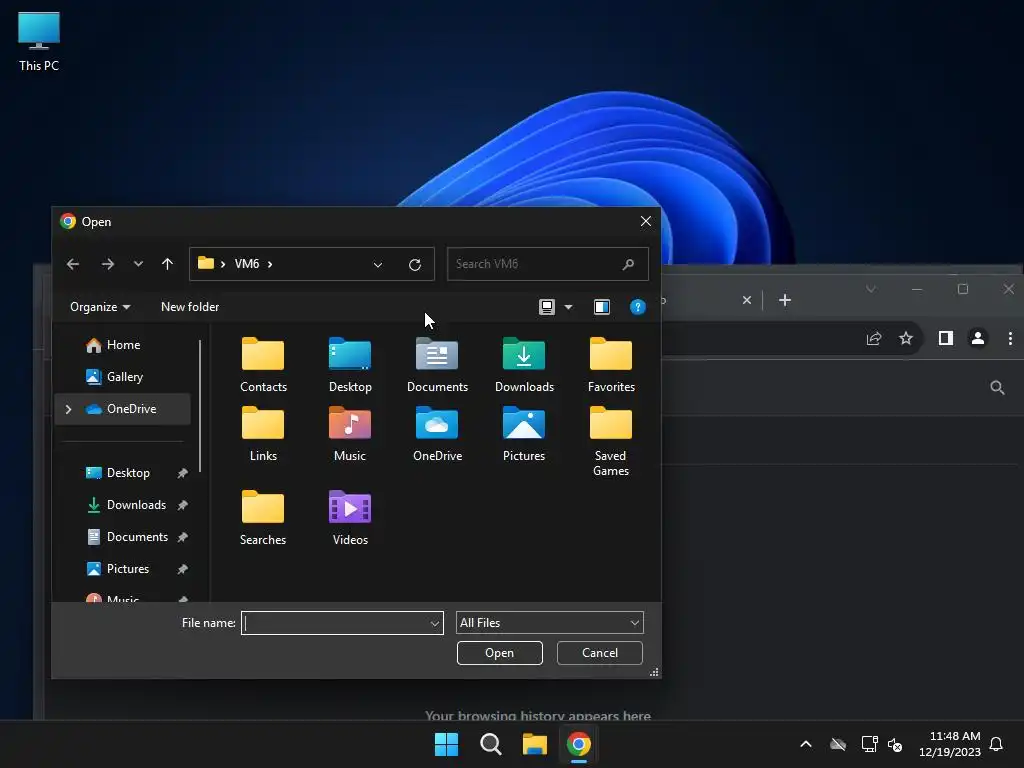The image size is (1024, 768).
Task: Click Chrome's share page icon
Action: pos(874,338)
